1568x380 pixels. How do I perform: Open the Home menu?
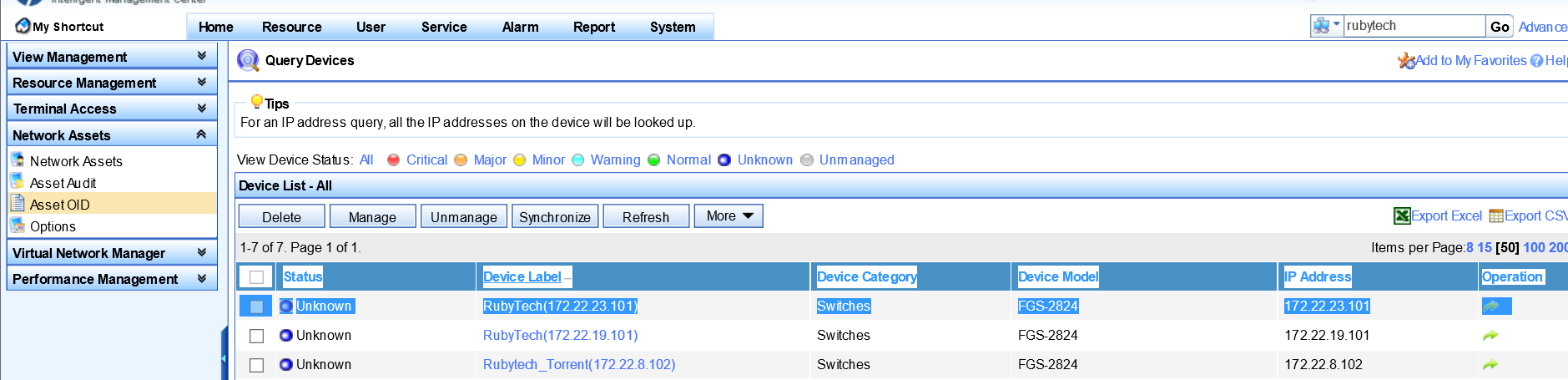pos(216,27)
